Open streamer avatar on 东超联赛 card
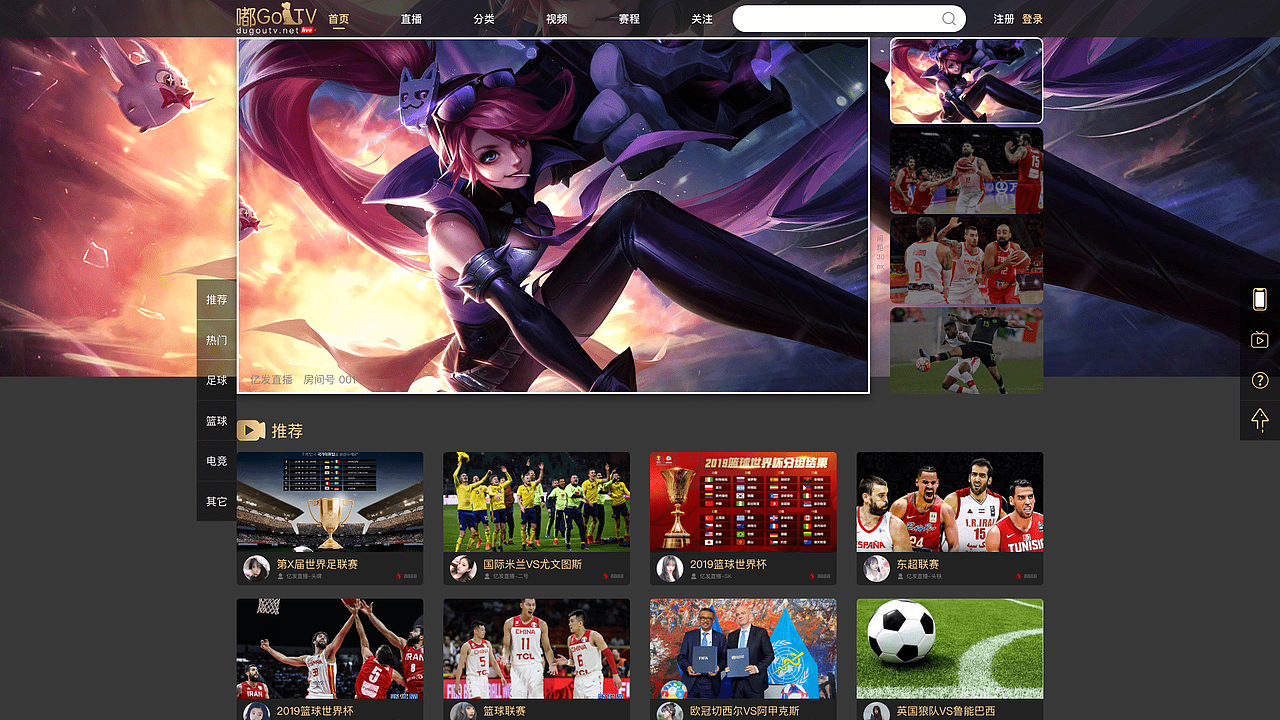Image resolution: width=1280 pixels, height=720 pixels. [x=876, y=568]
